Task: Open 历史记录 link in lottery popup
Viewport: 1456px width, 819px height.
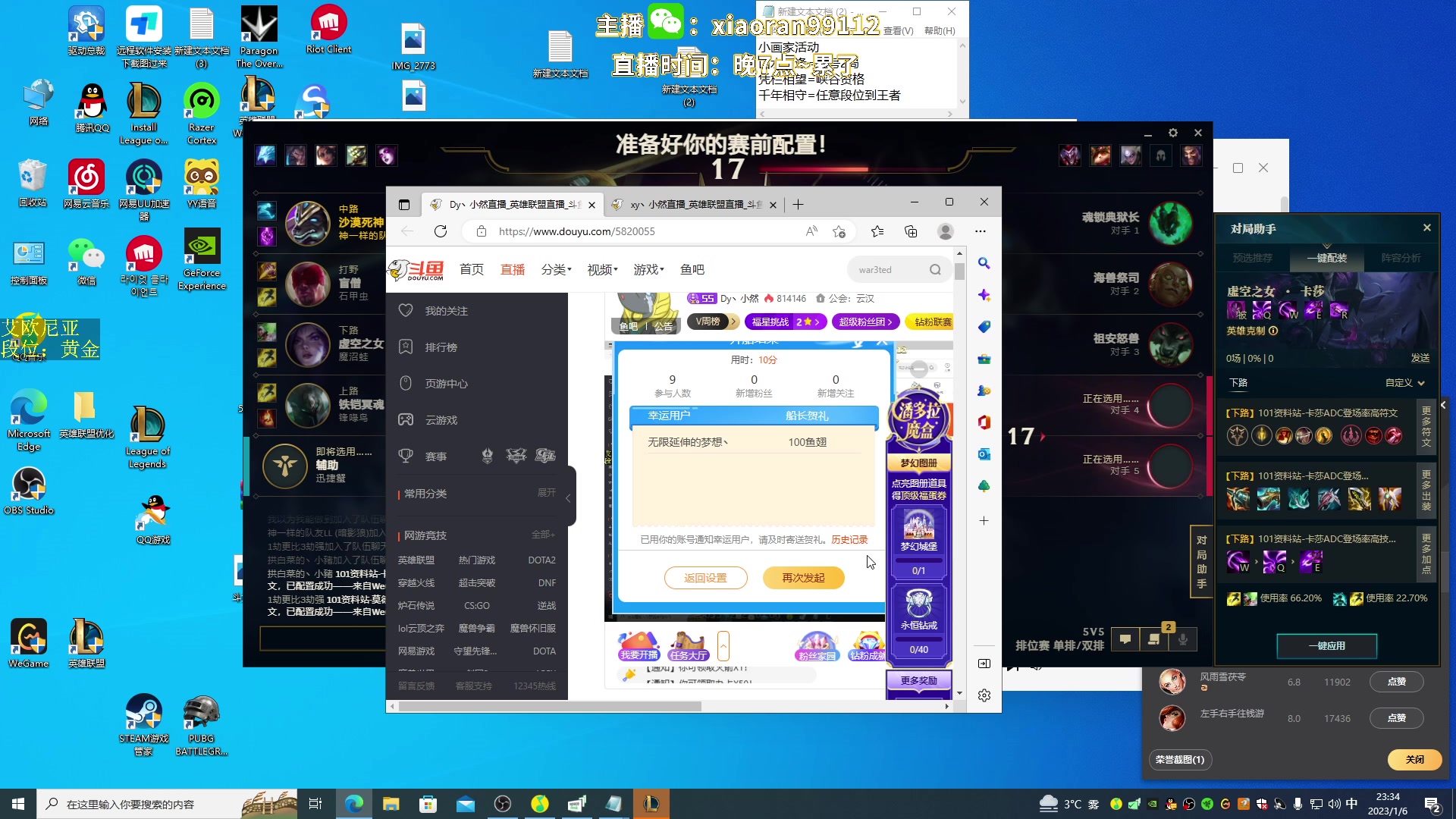Action: click(x=849, y=540)
